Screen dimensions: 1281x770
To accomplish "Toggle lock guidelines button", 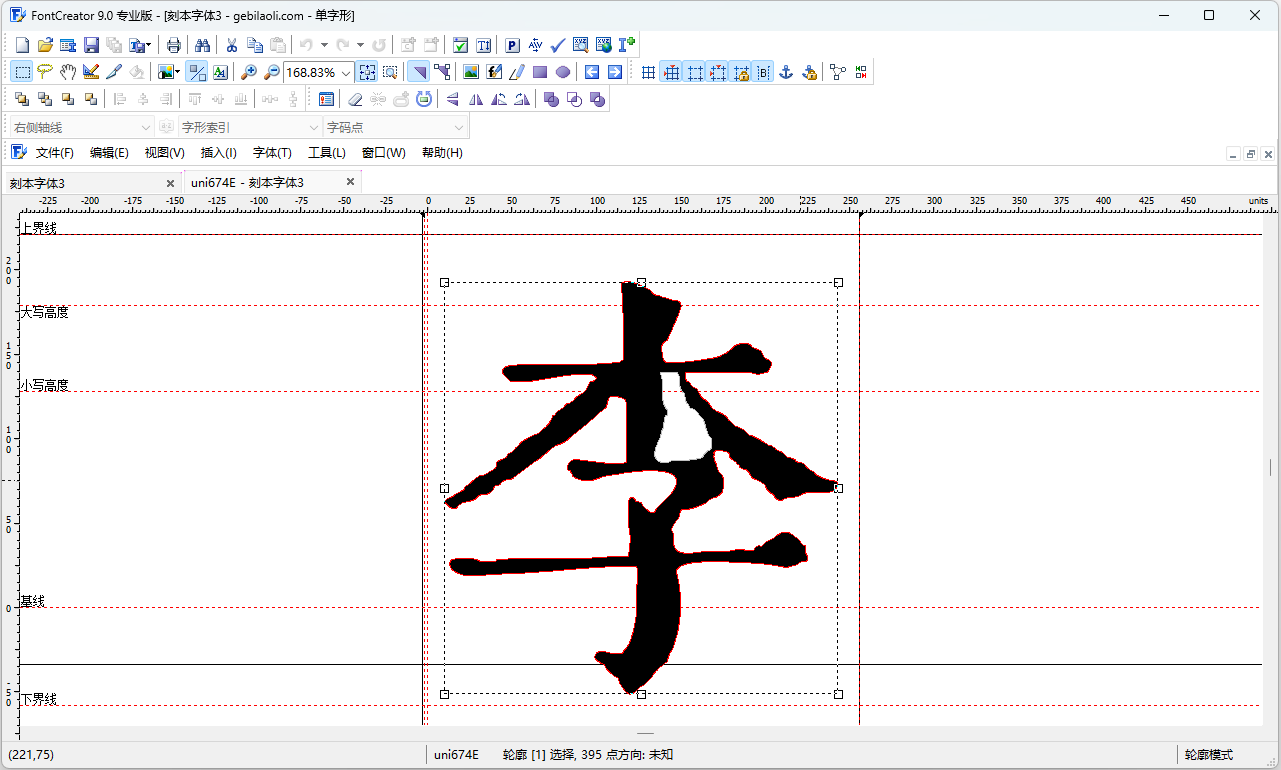I will (740, 72).
